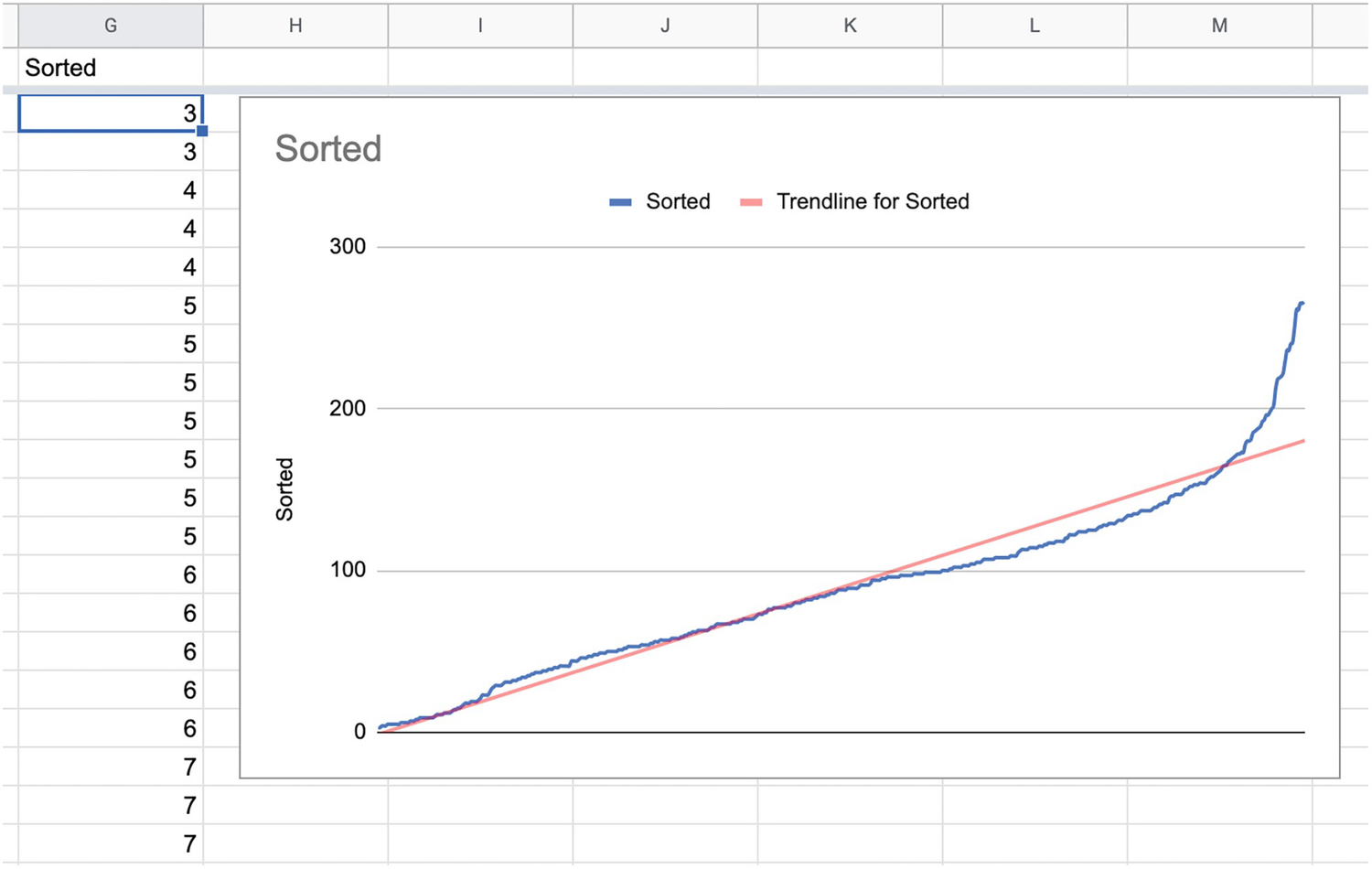Select the column J header
The width and height of the screenshot is (1372, 869).
tap(665, 26)
